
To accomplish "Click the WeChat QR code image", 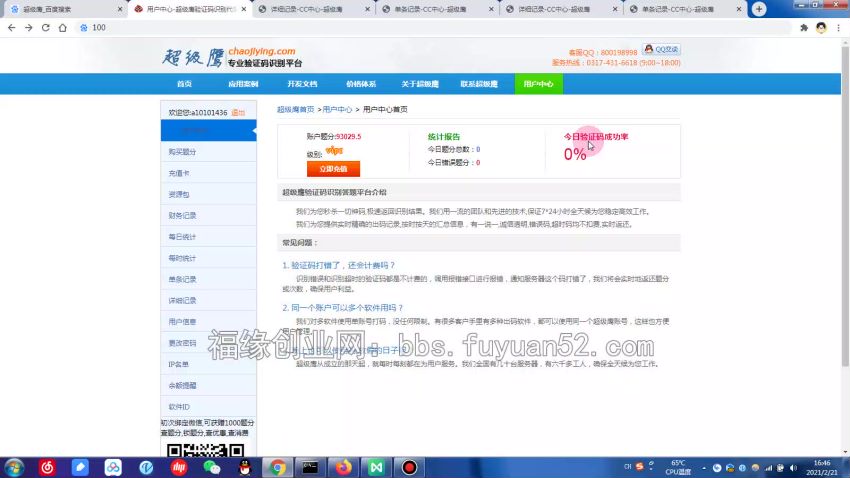I will [205, 450].
